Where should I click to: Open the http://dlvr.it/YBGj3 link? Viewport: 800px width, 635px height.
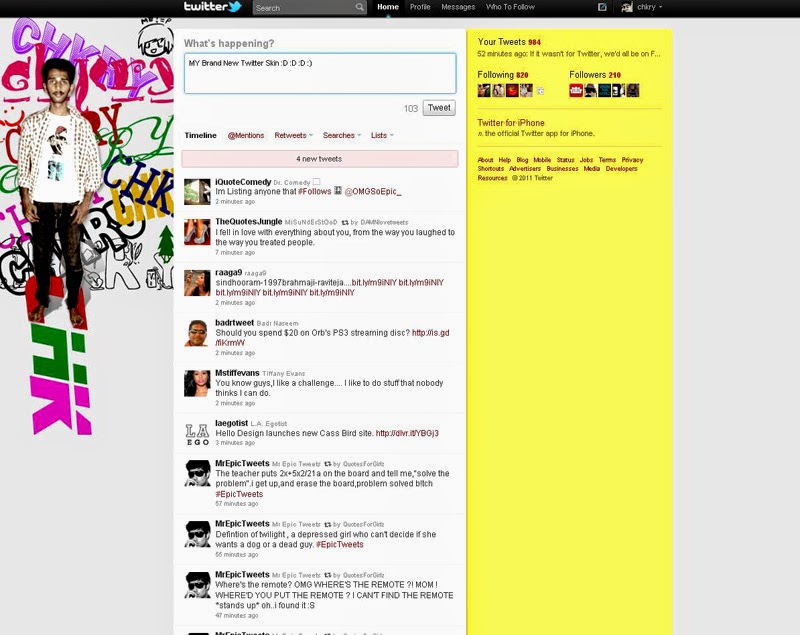(x=407, y=433)
